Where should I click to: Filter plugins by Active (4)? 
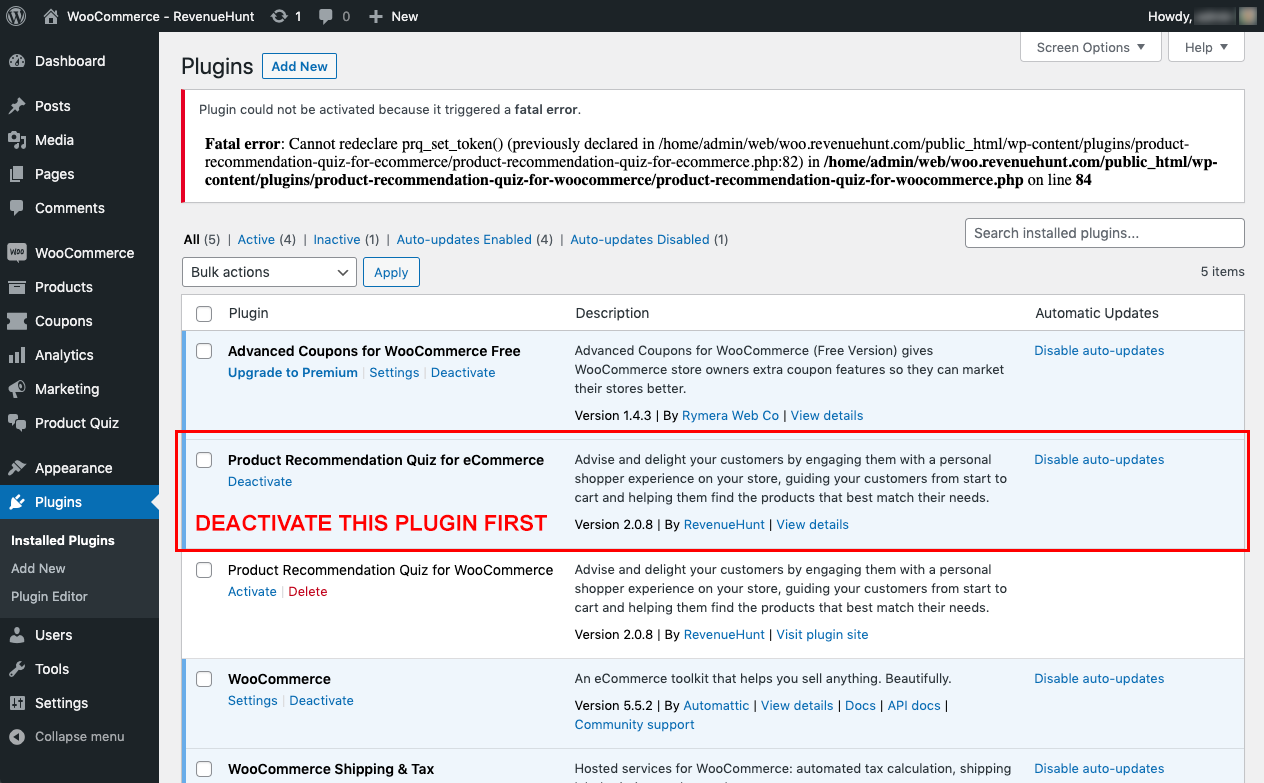(267, 240)
